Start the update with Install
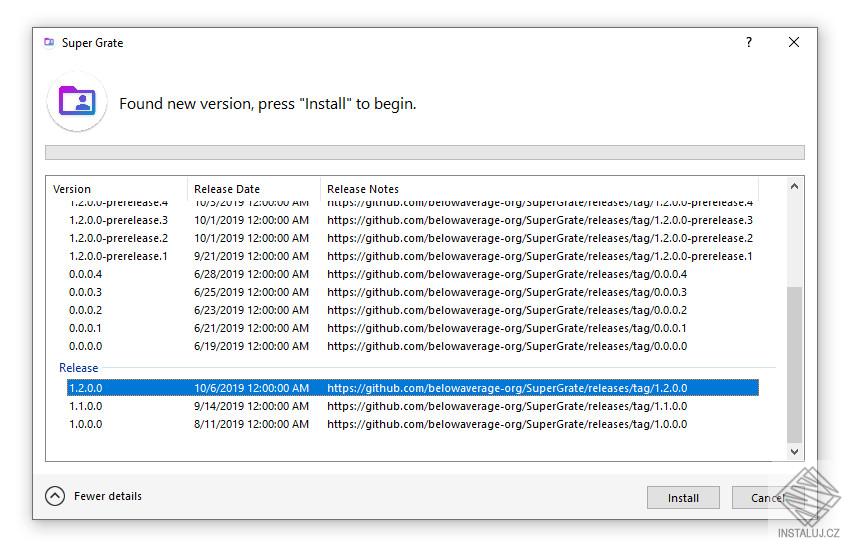Viewport: 859px width, 560px height. 683,498
